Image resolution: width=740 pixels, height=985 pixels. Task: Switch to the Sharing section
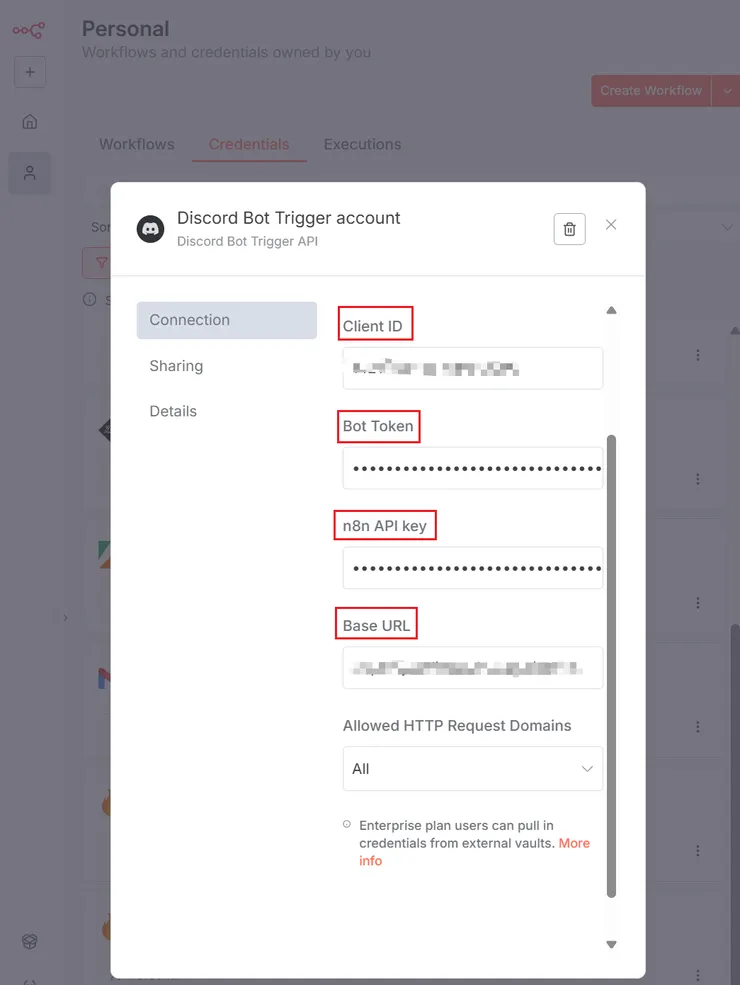point(176,366)
